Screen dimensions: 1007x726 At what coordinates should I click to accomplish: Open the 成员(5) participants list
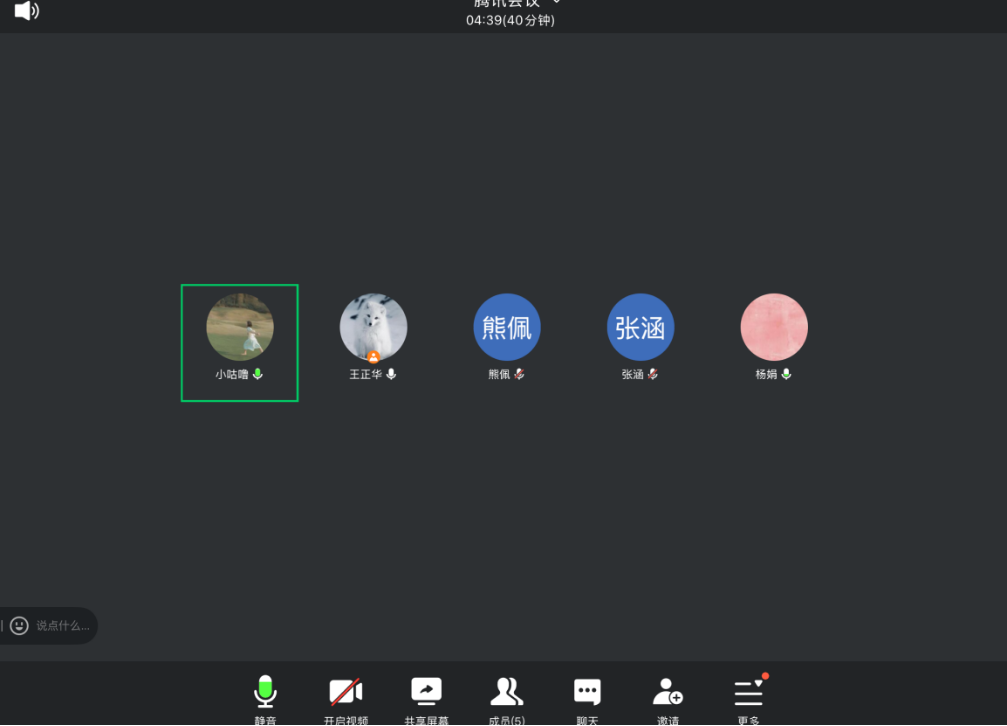click(x=506, y=692)
